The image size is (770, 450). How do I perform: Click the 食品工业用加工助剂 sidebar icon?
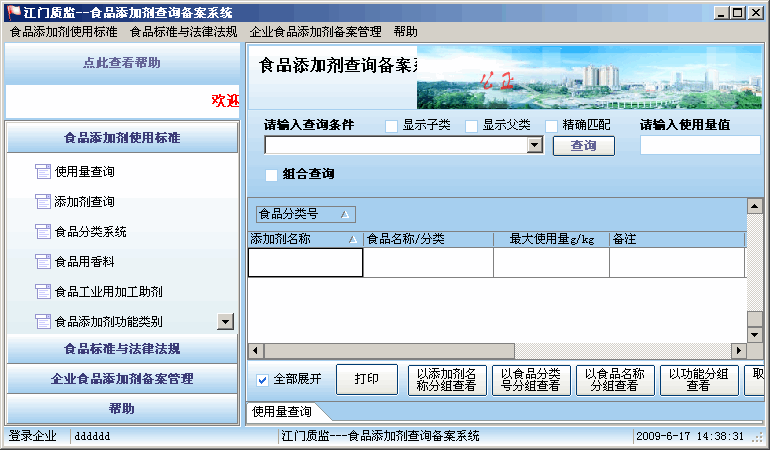42,292
